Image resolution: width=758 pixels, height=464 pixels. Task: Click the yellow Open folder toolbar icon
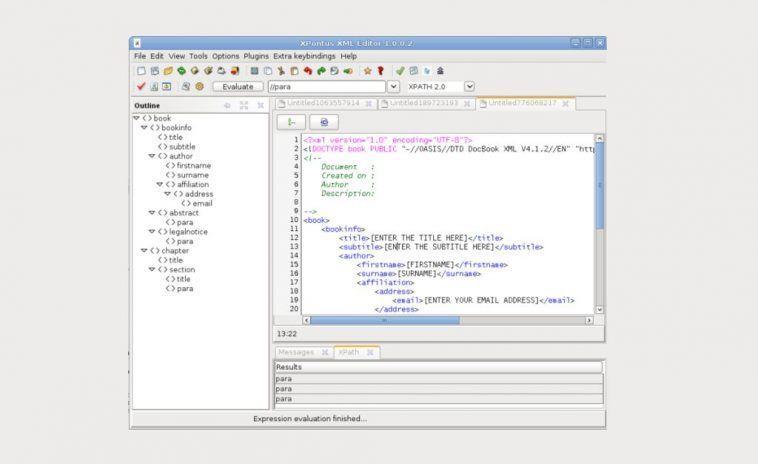tap(168, 71)
